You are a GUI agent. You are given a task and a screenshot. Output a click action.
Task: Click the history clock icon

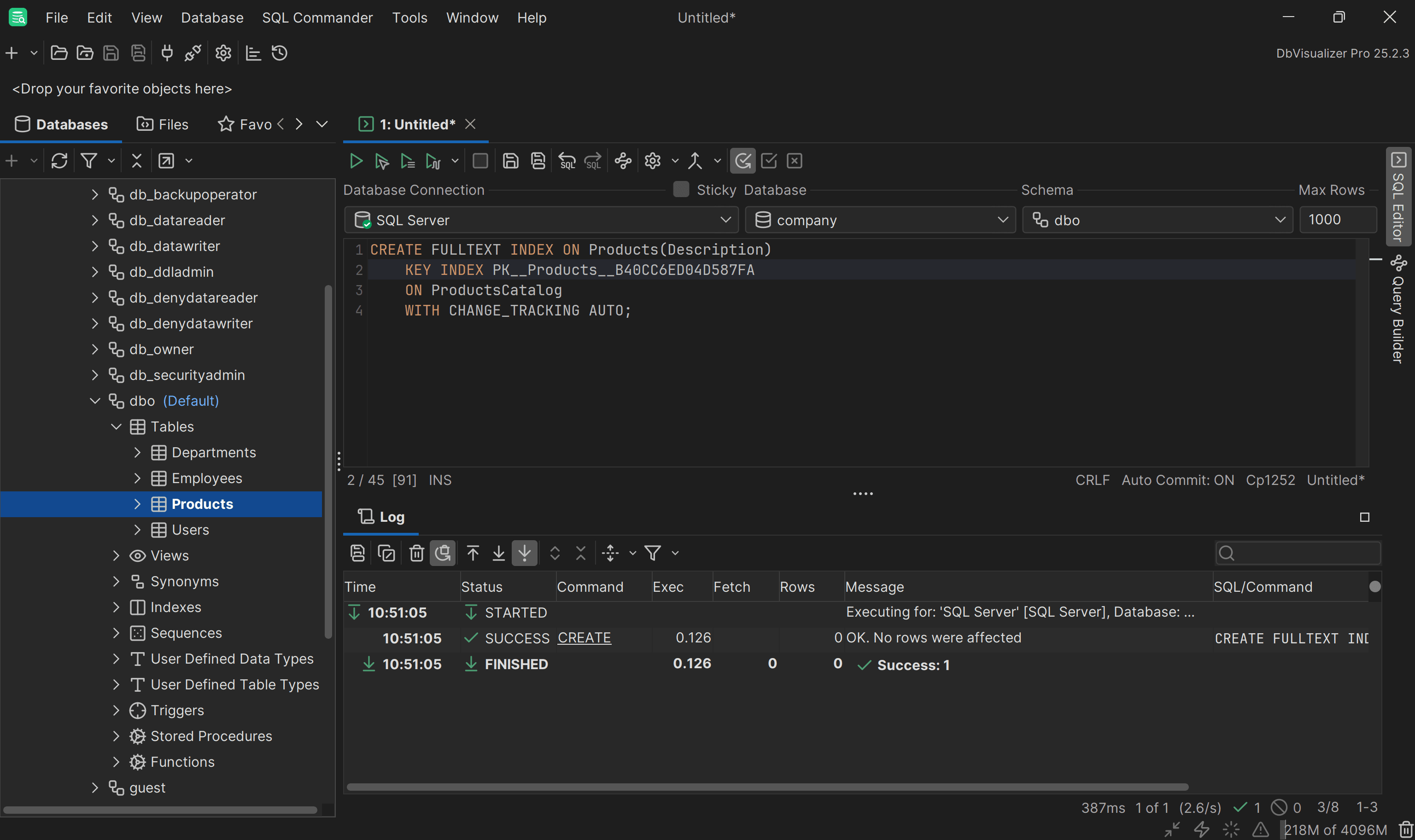pos(280,53)
